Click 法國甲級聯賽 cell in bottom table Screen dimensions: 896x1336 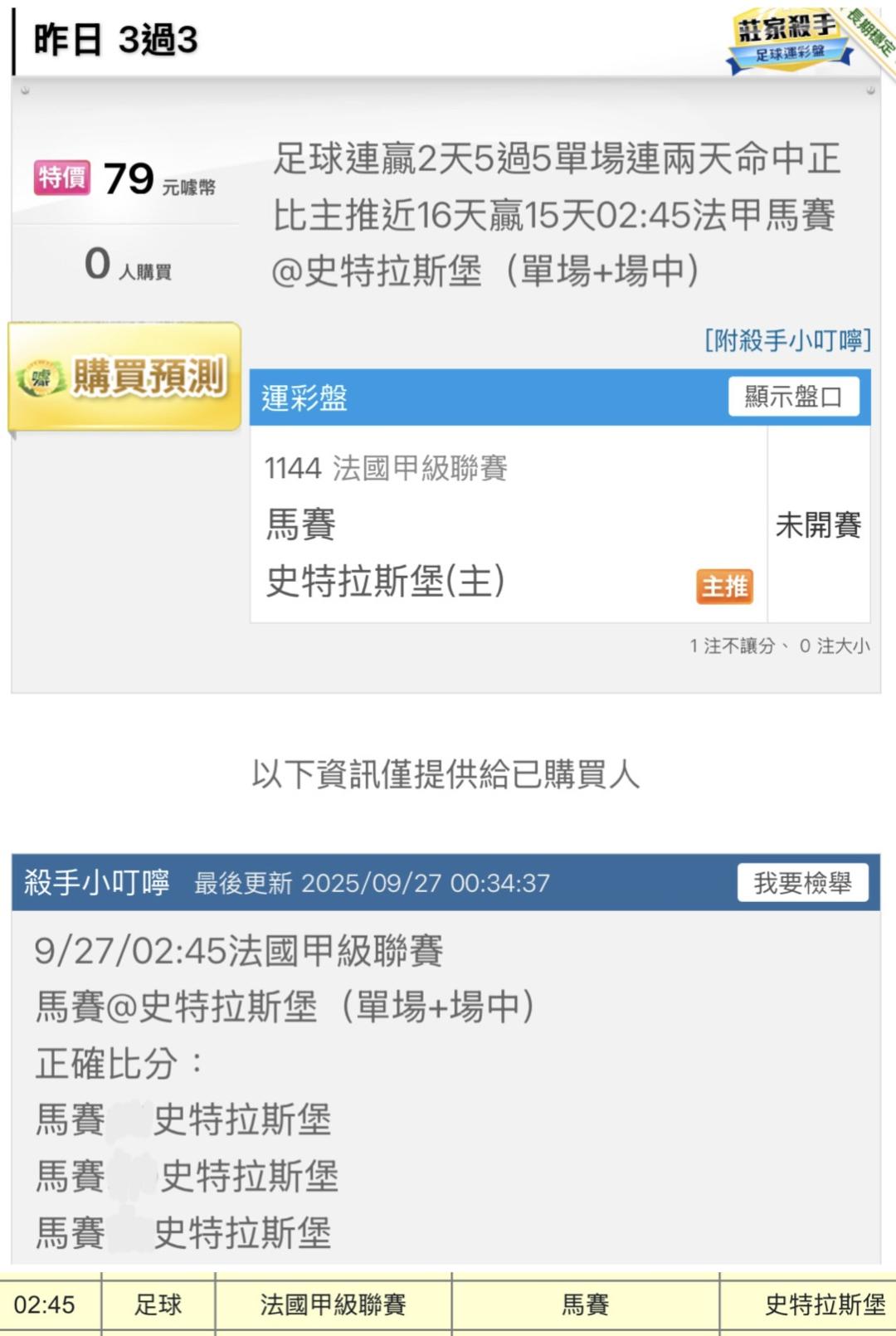[x=333, y=1304]
